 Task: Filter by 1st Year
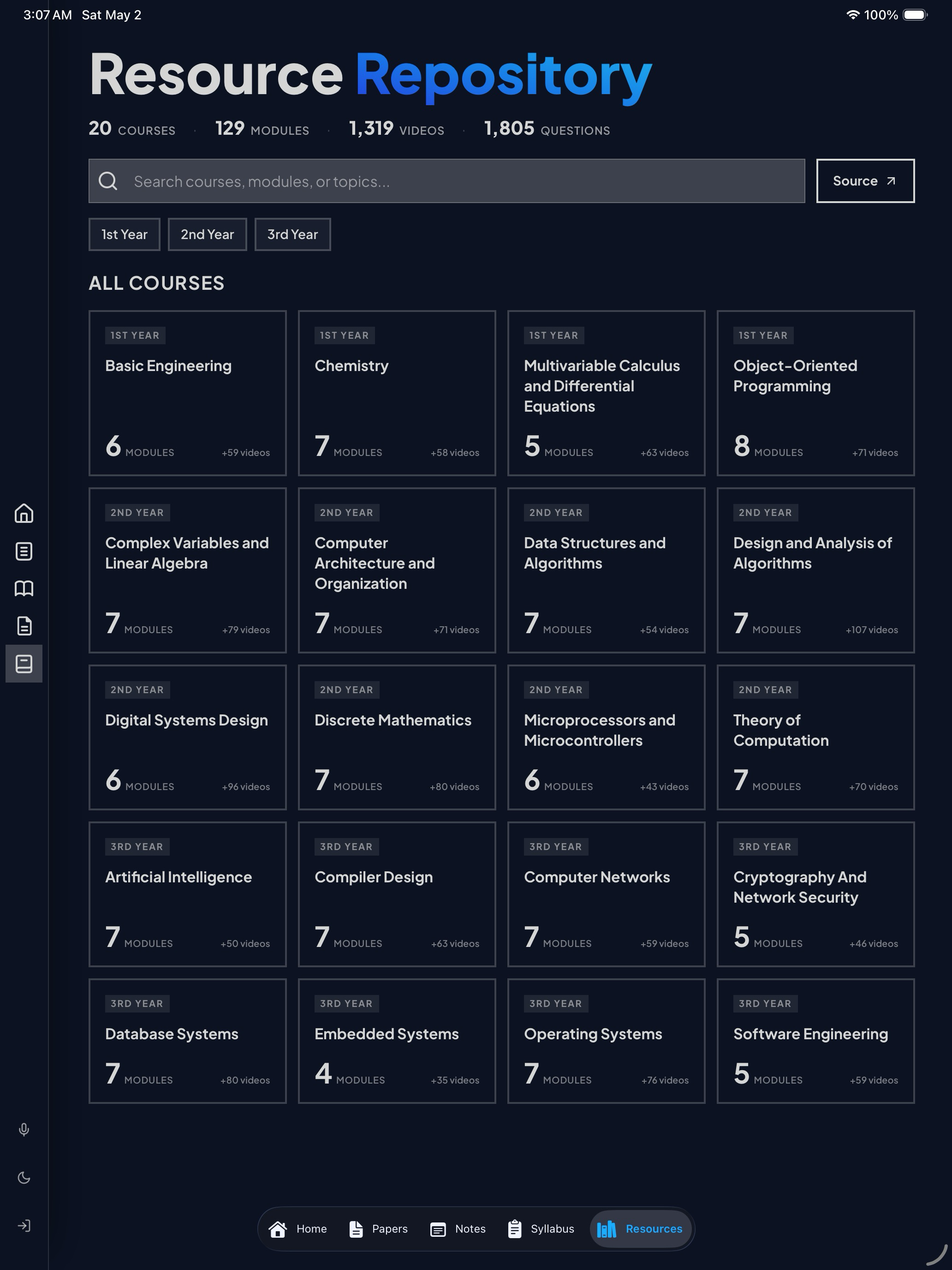[x=125, y=234]
